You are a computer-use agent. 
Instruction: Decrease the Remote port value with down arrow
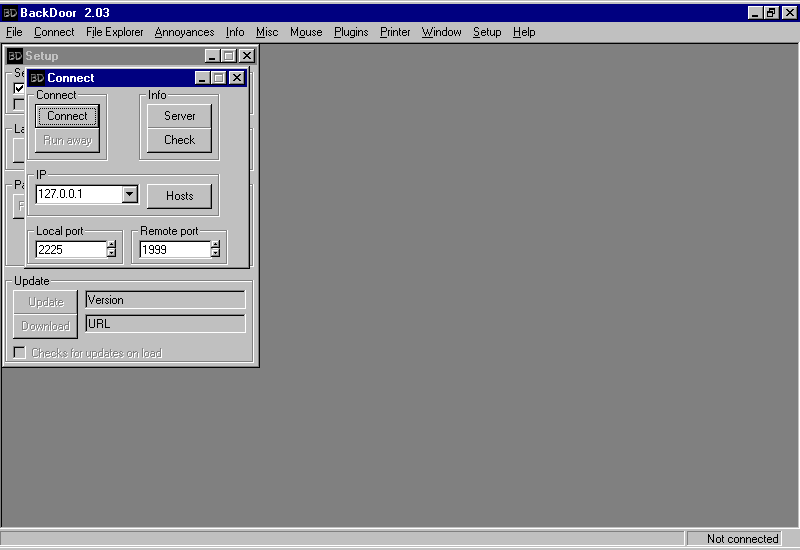[x=215, y=254]
